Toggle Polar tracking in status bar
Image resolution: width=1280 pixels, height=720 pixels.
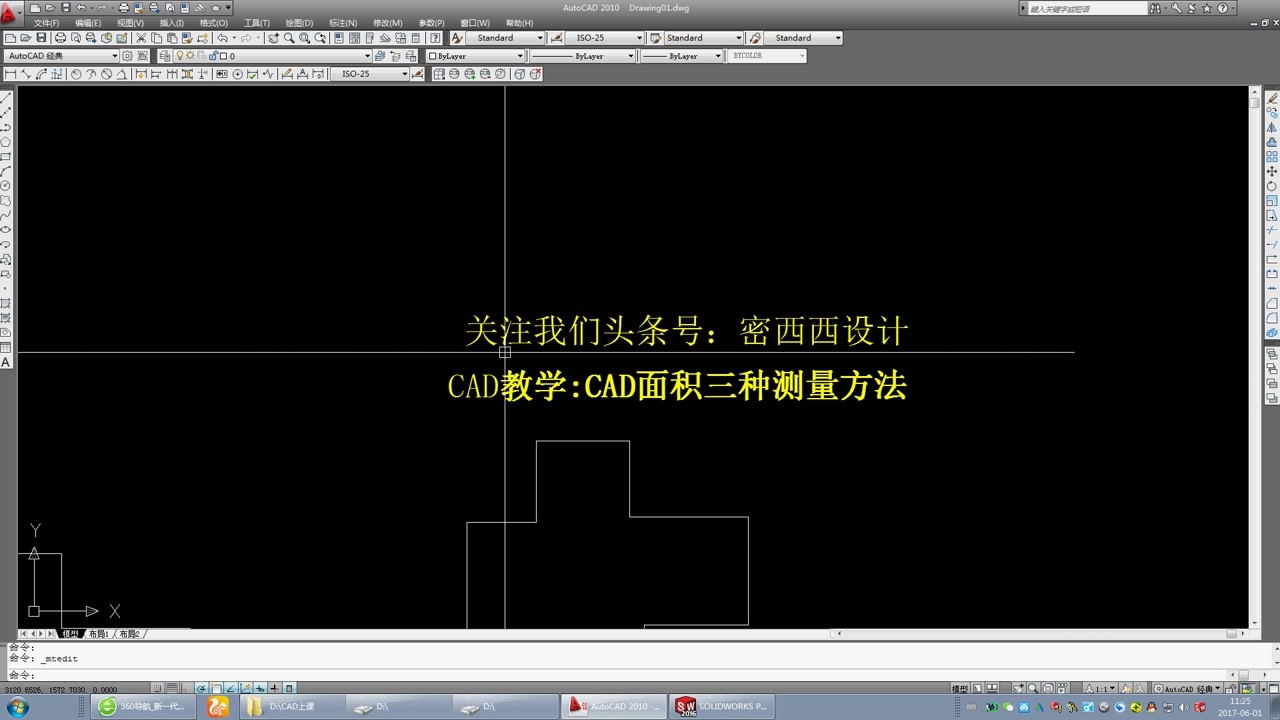(x=201, y=688)
